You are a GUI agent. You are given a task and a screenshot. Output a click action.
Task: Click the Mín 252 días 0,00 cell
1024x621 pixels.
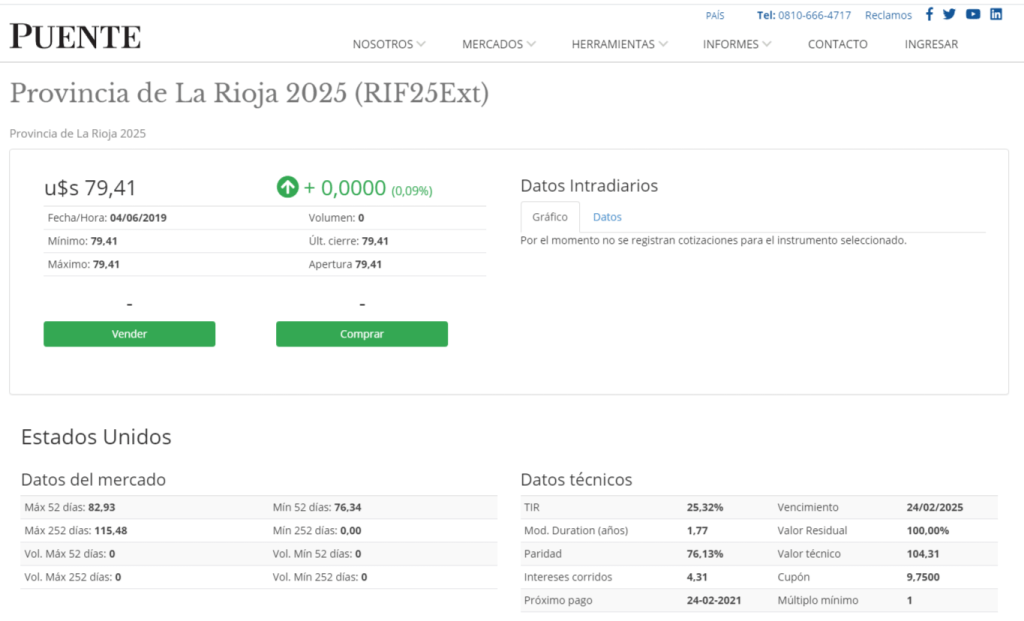pyautogui.click(x=317, y=530)
